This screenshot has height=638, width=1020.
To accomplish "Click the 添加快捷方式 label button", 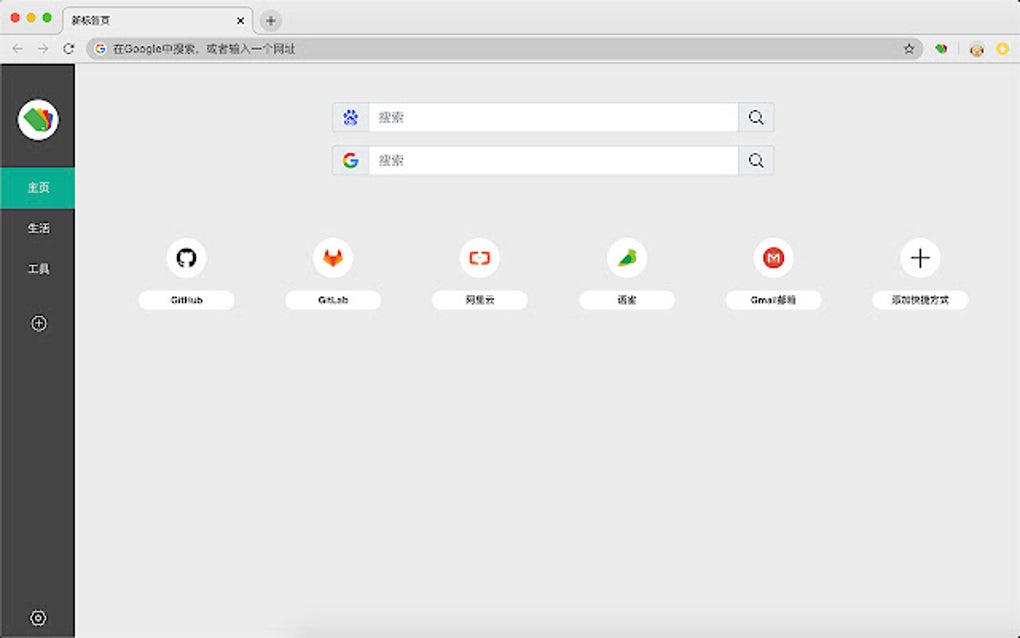I will (x=920, y=300).
